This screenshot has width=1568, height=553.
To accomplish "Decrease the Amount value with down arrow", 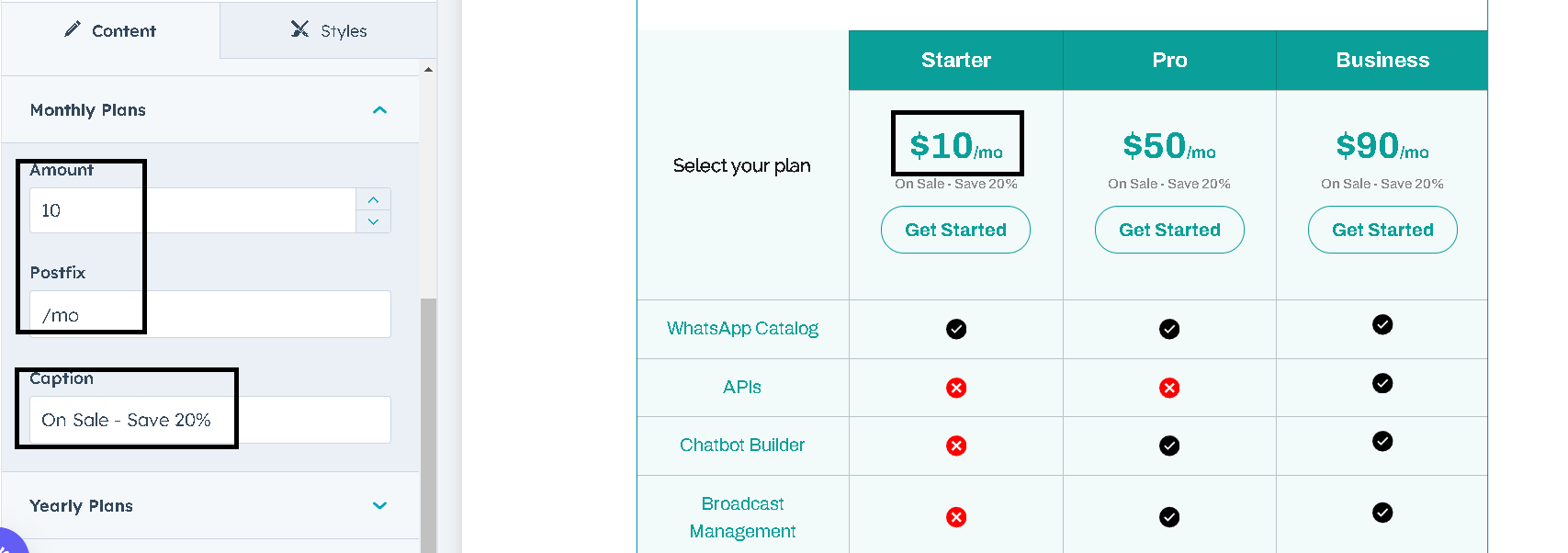I will (373, 221).
